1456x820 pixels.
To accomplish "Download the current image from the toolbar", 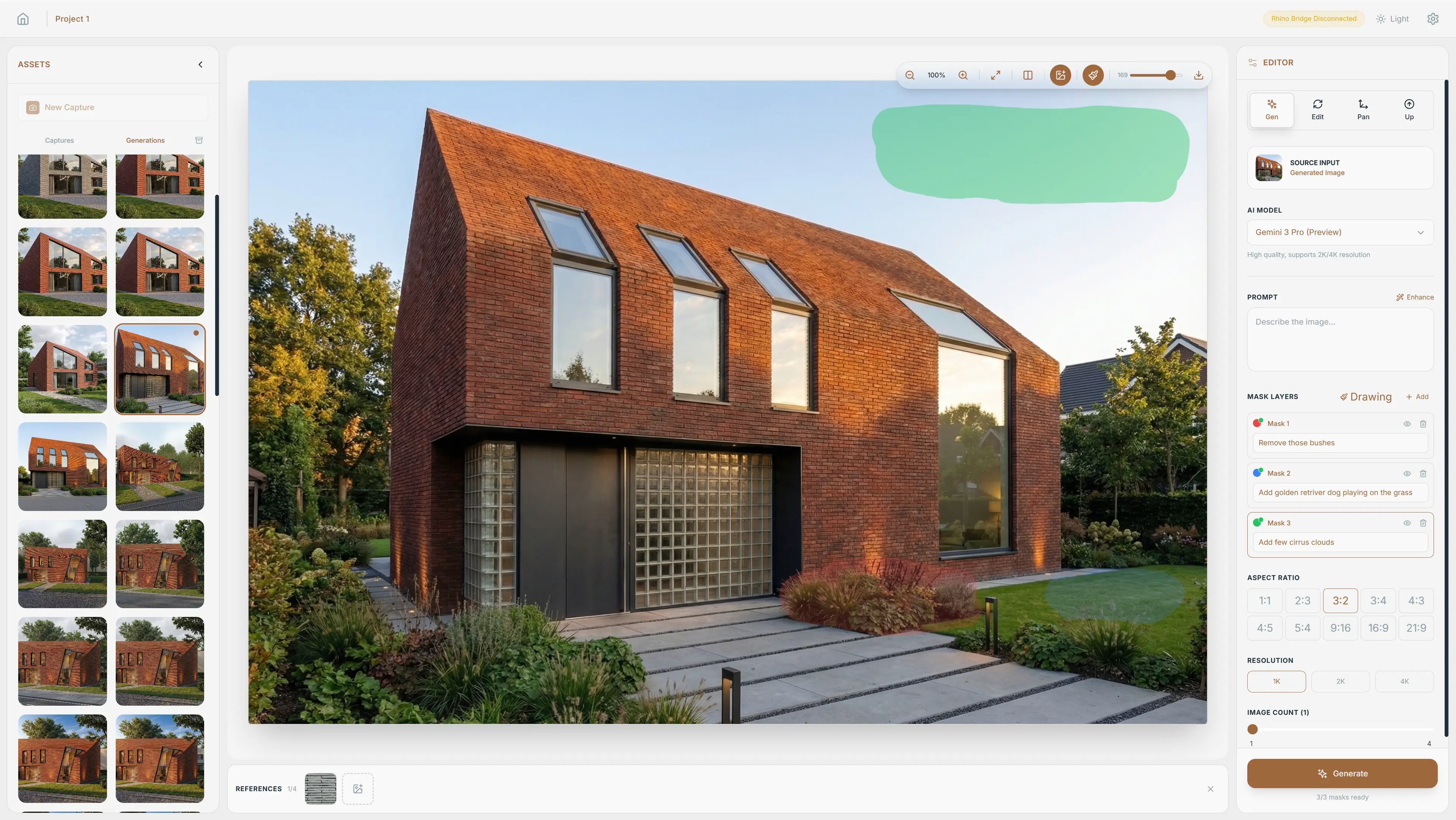I will 1198,75.
